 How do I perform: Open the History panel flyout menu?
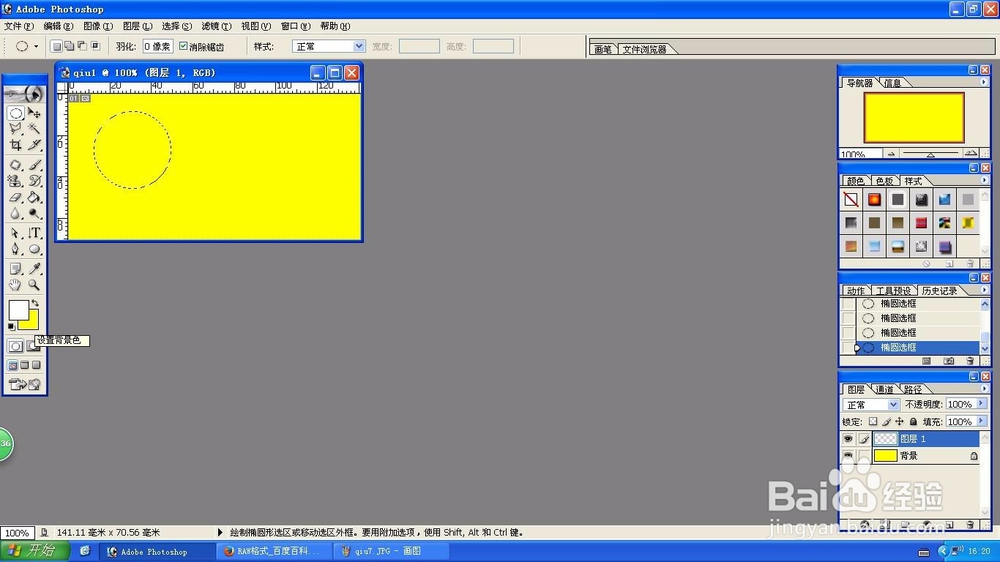pyautogui.click(x=983, y=290)
